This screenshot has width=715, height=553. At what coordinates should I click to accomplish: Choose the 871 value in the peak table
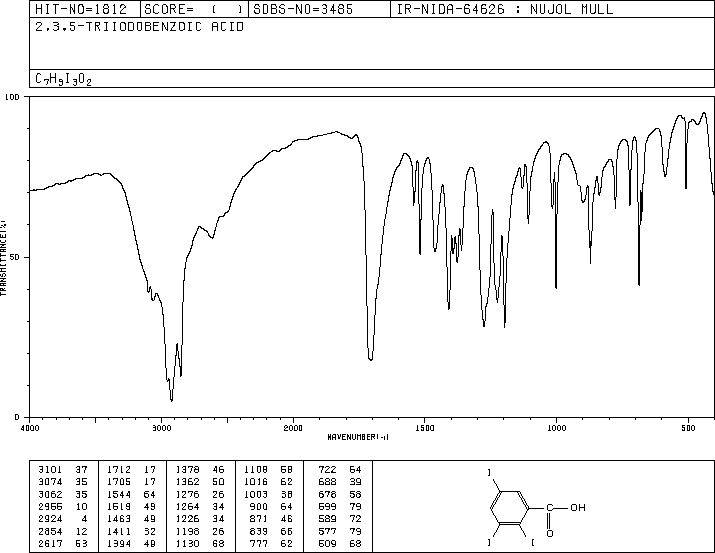[x=259, y=519]
